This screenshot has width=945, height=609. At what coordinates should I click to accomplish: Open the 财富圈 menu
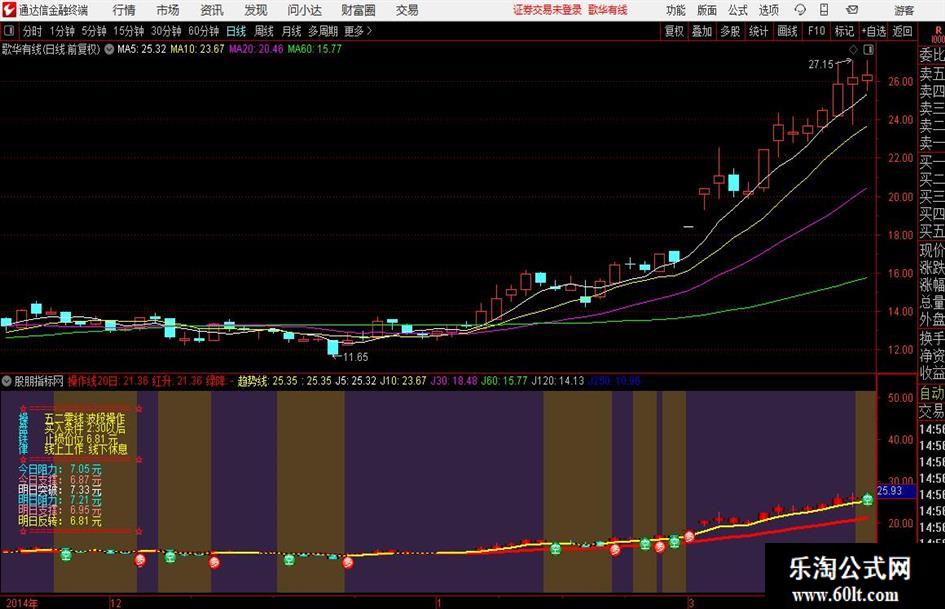point(358,10)
